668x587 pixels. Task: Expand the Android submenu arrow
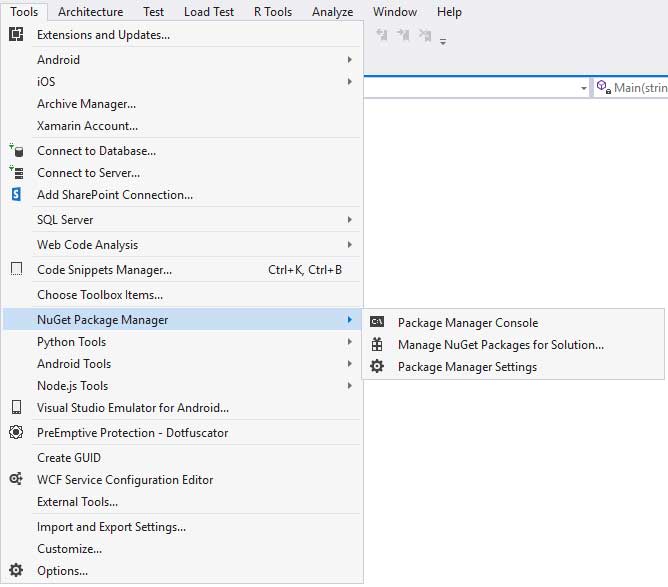pos(349,60)
